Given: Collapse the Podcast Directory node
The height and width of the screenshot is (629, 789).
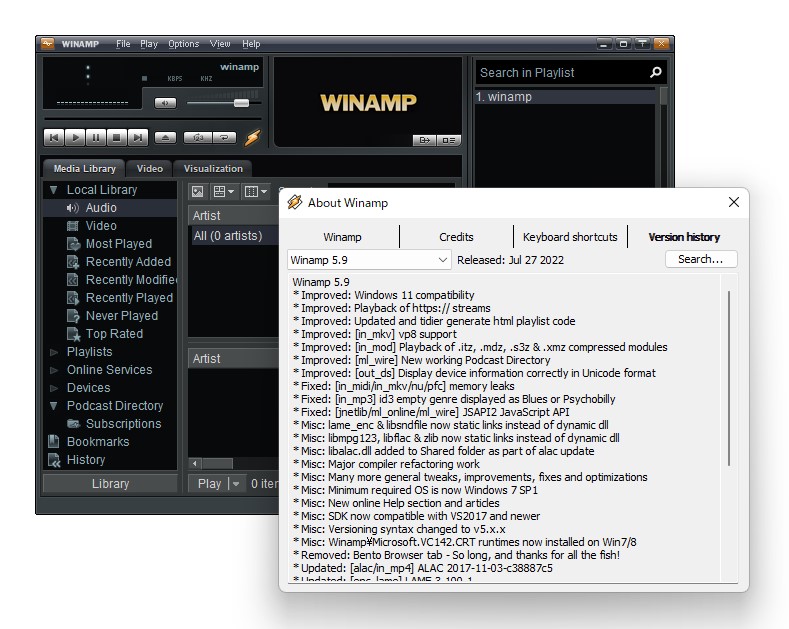Looking at the screenshot, I should click(53, 406).
